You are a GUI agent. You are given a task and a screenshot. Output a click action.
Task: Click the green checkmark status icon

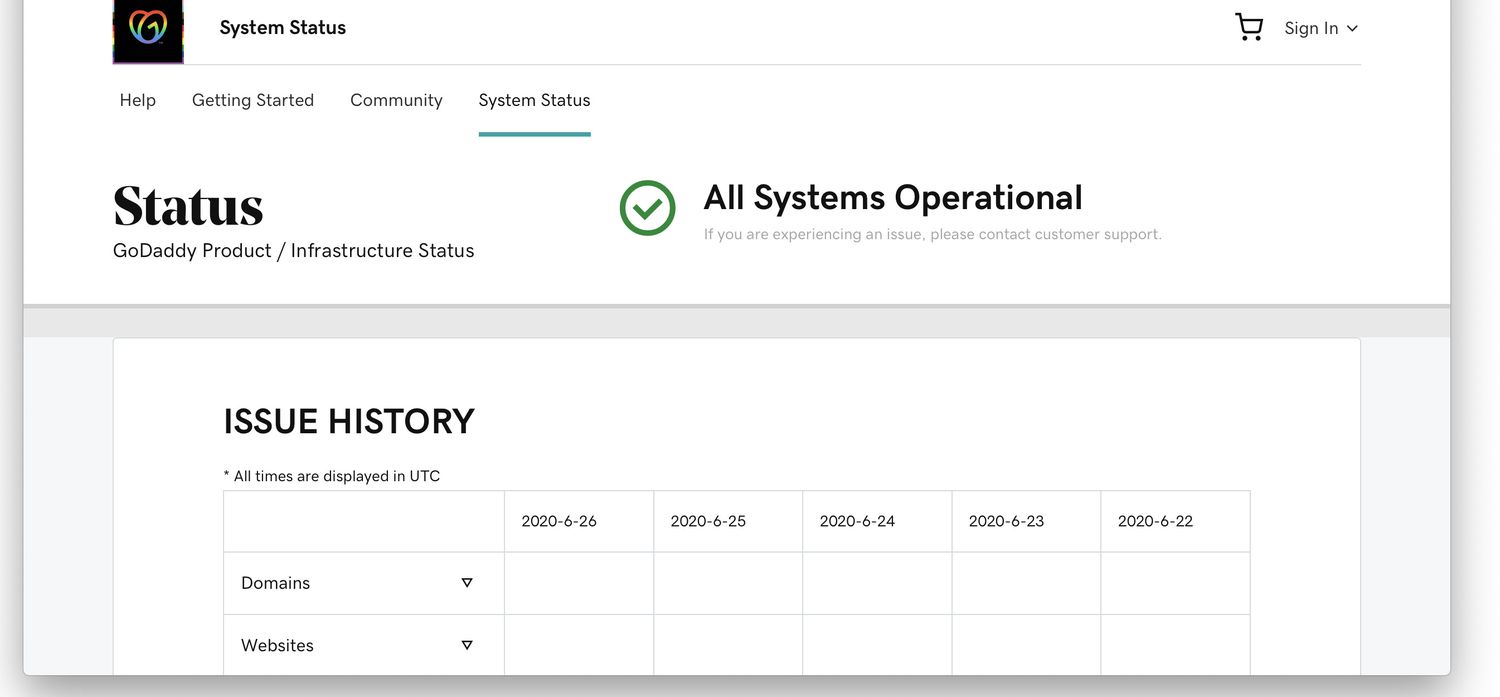coord(647,208)
